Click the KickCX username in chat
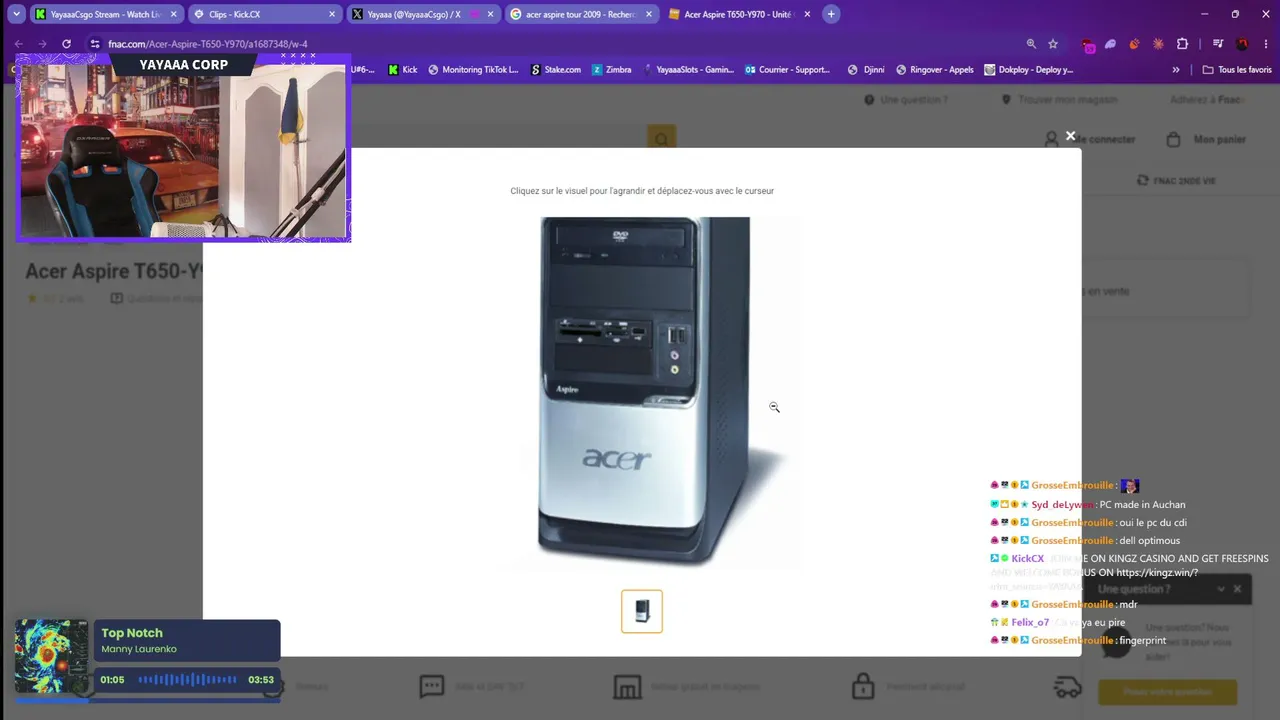 pos(1028,559)
